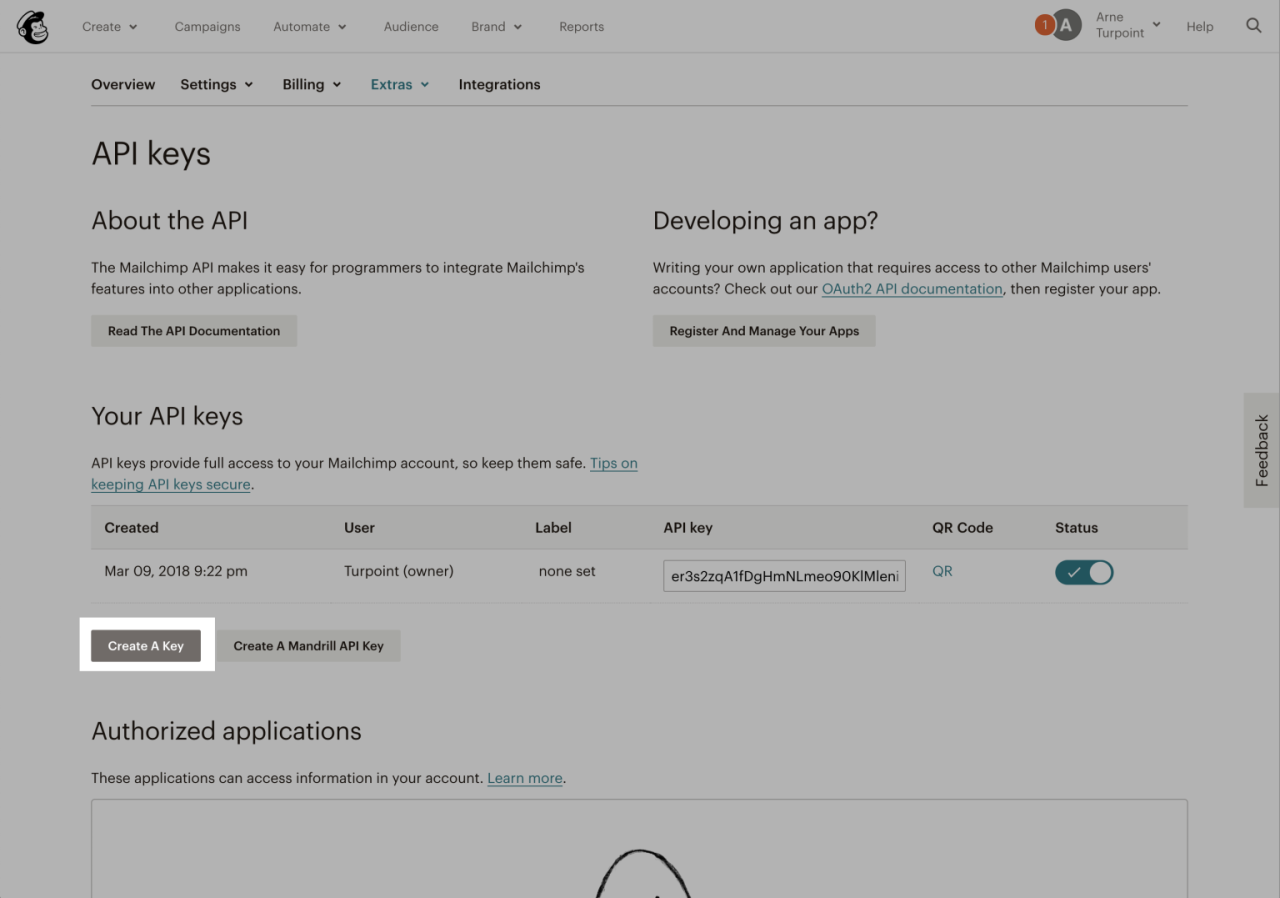
Task: Expand the Billing submenu
Action: point(312,85)
